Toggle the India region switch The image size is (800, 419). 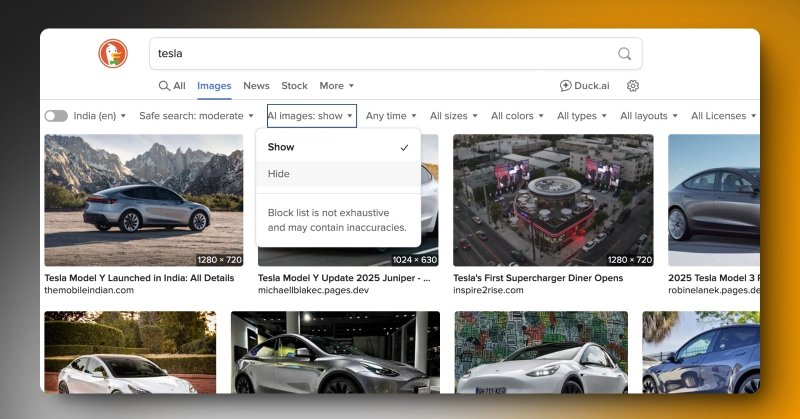56,116
